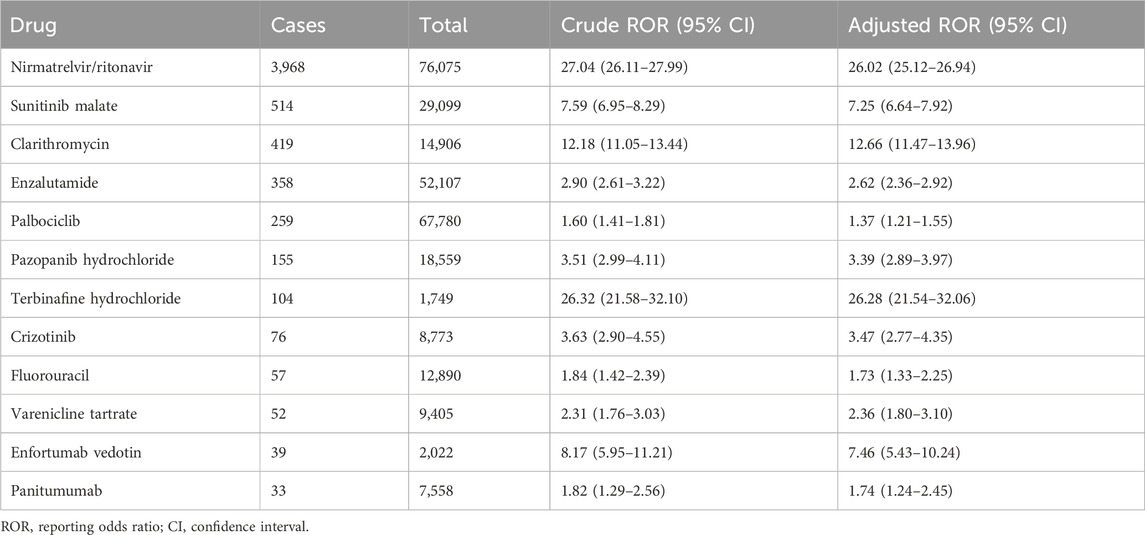Click the Fluorouracil cases value 57
This screenshot has width=1145, height=535.
click(x=280, y=375)
